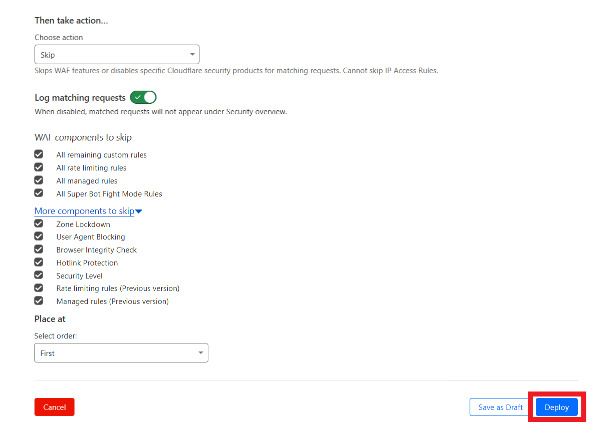The image size is (610, 433).
Task: Collapse More components to skip
Action: [88, 211]
